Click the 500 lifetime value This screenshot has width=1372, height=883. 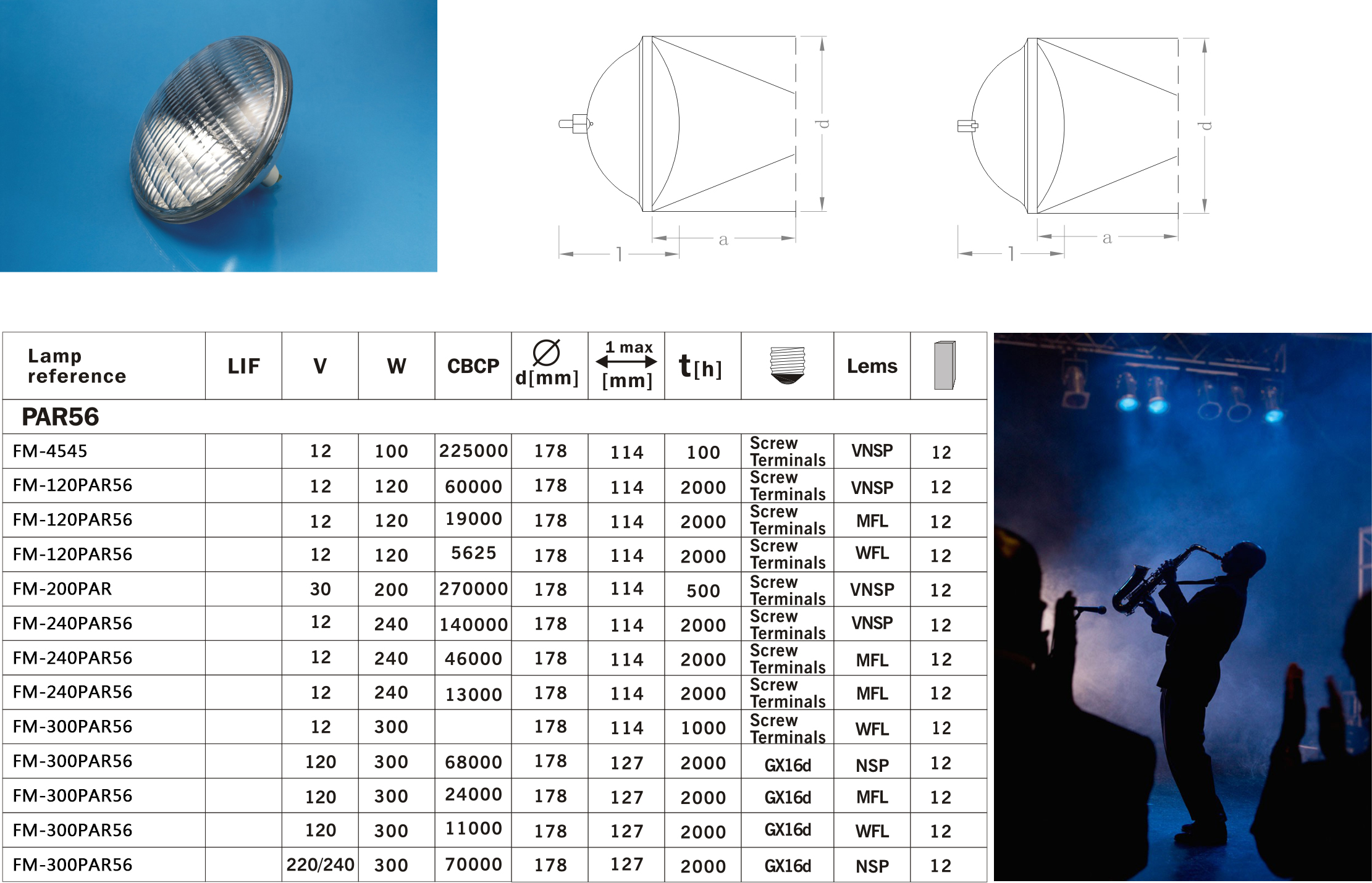704,591
